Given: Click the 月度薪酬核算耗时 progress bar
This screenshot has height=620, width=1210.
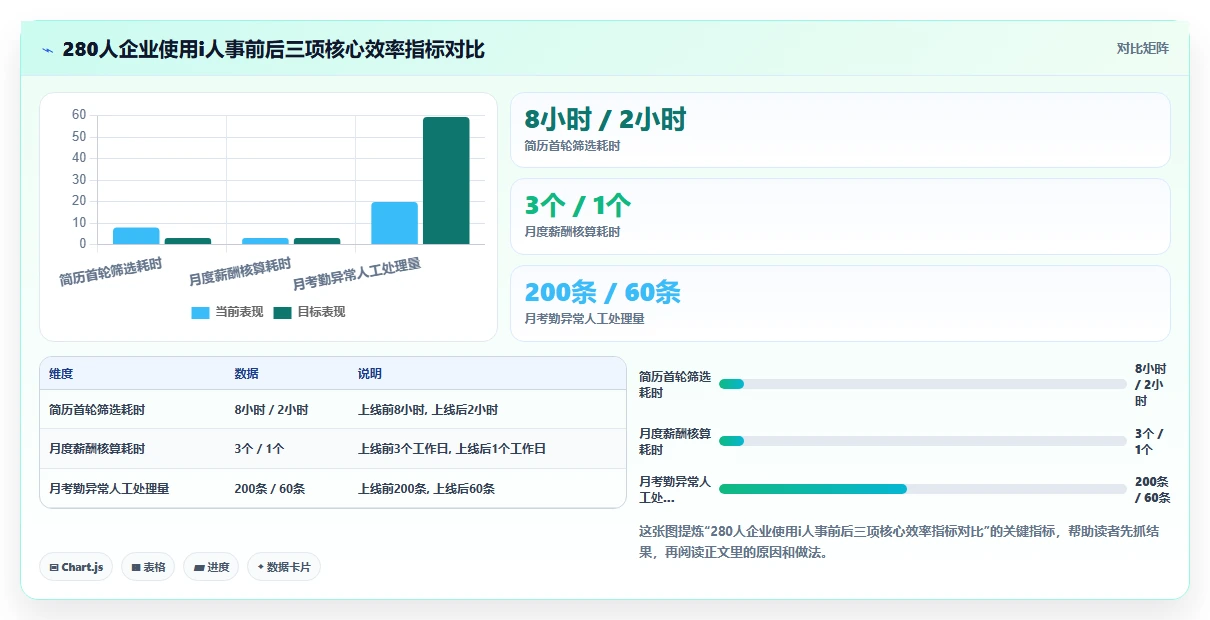Looking at the screenshot, I should [x=922, y=441].
